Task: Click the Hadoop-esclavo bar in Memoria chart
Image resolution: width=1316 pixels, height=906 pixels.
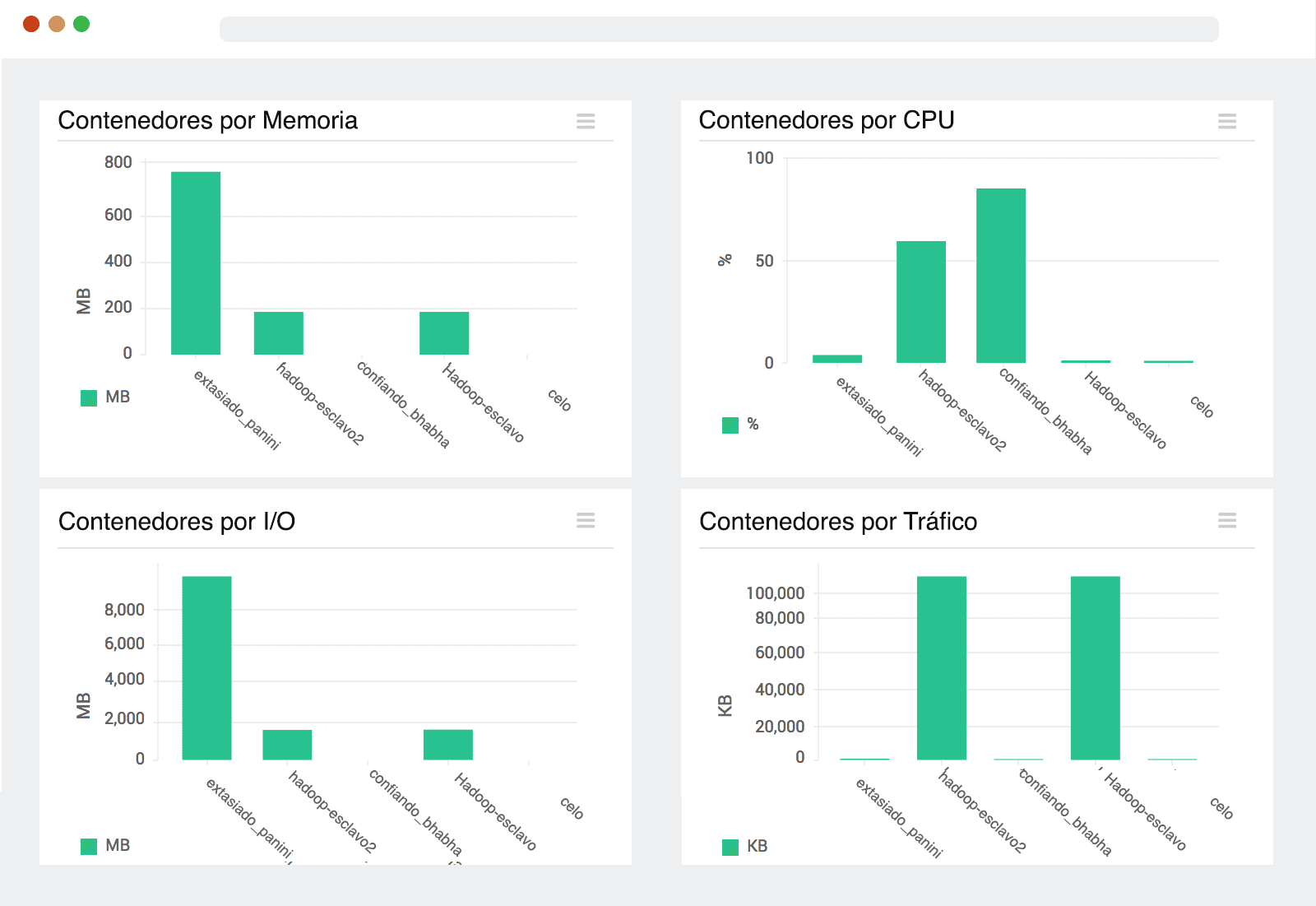Action: click(444, 333)
